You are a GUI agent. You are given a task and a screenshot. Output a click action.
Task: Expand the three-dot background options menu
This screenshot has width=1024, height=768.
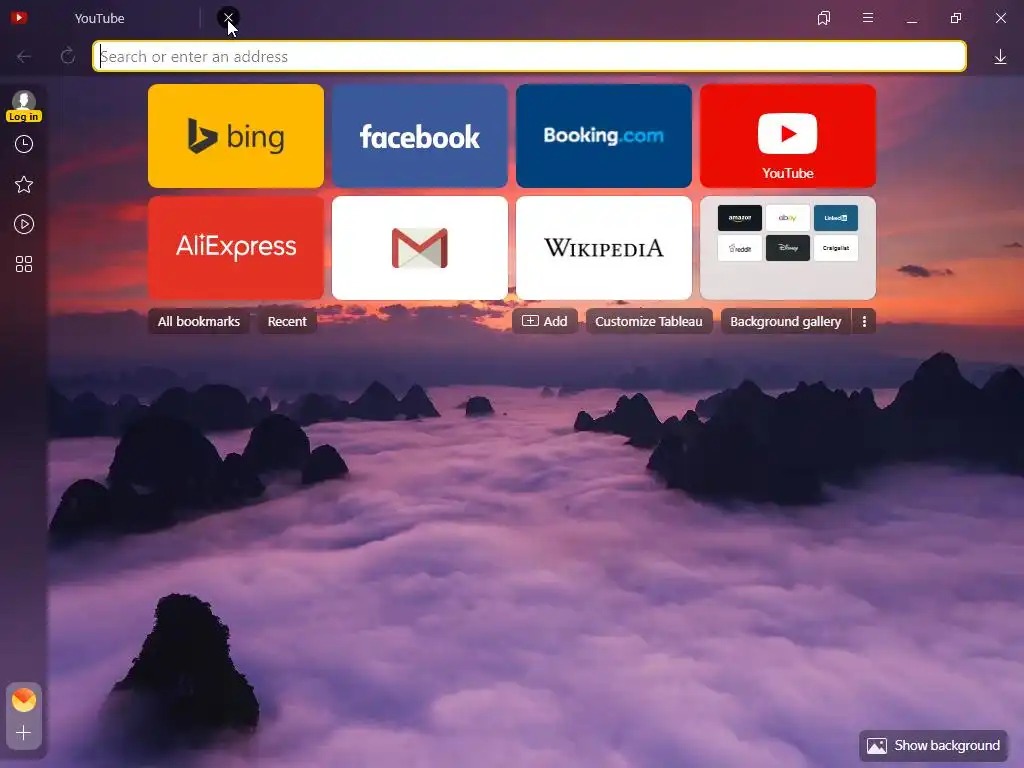[864, 321]
